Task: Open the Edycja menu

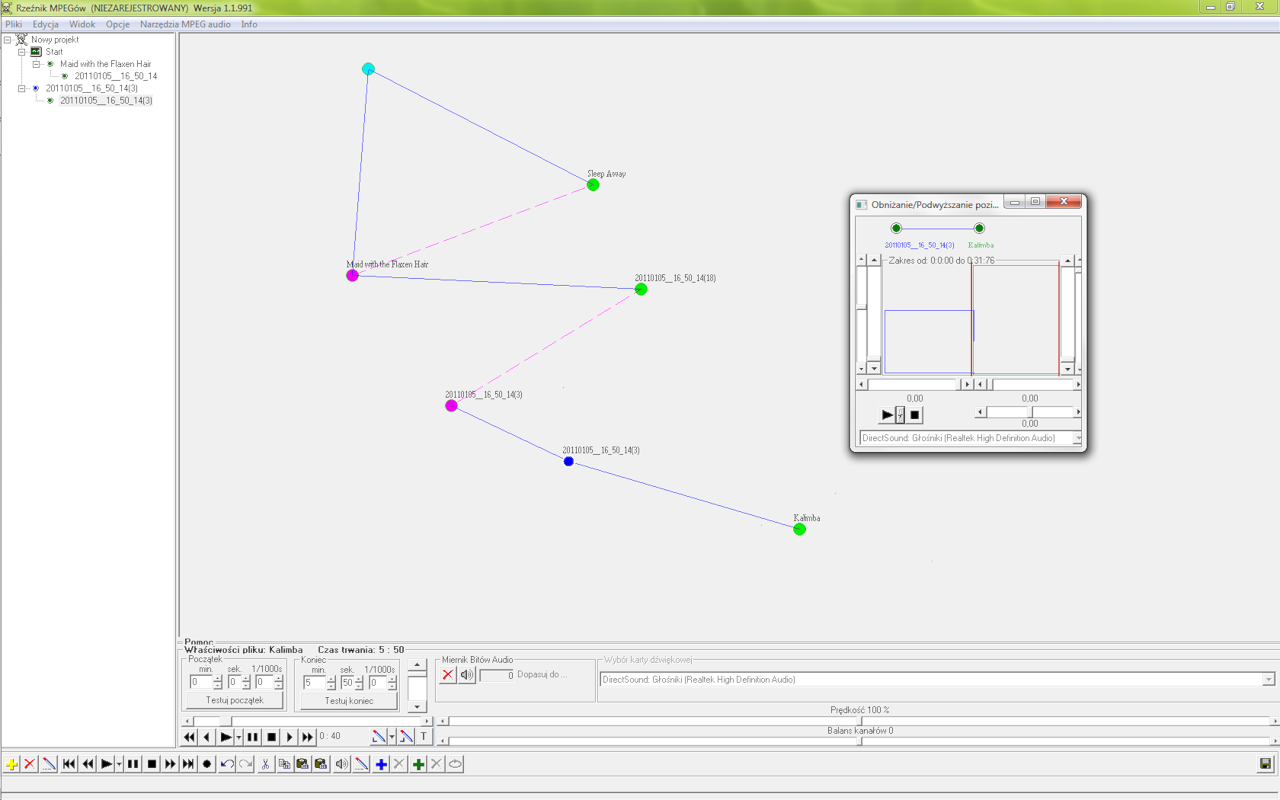Action: tap(45, 24)
